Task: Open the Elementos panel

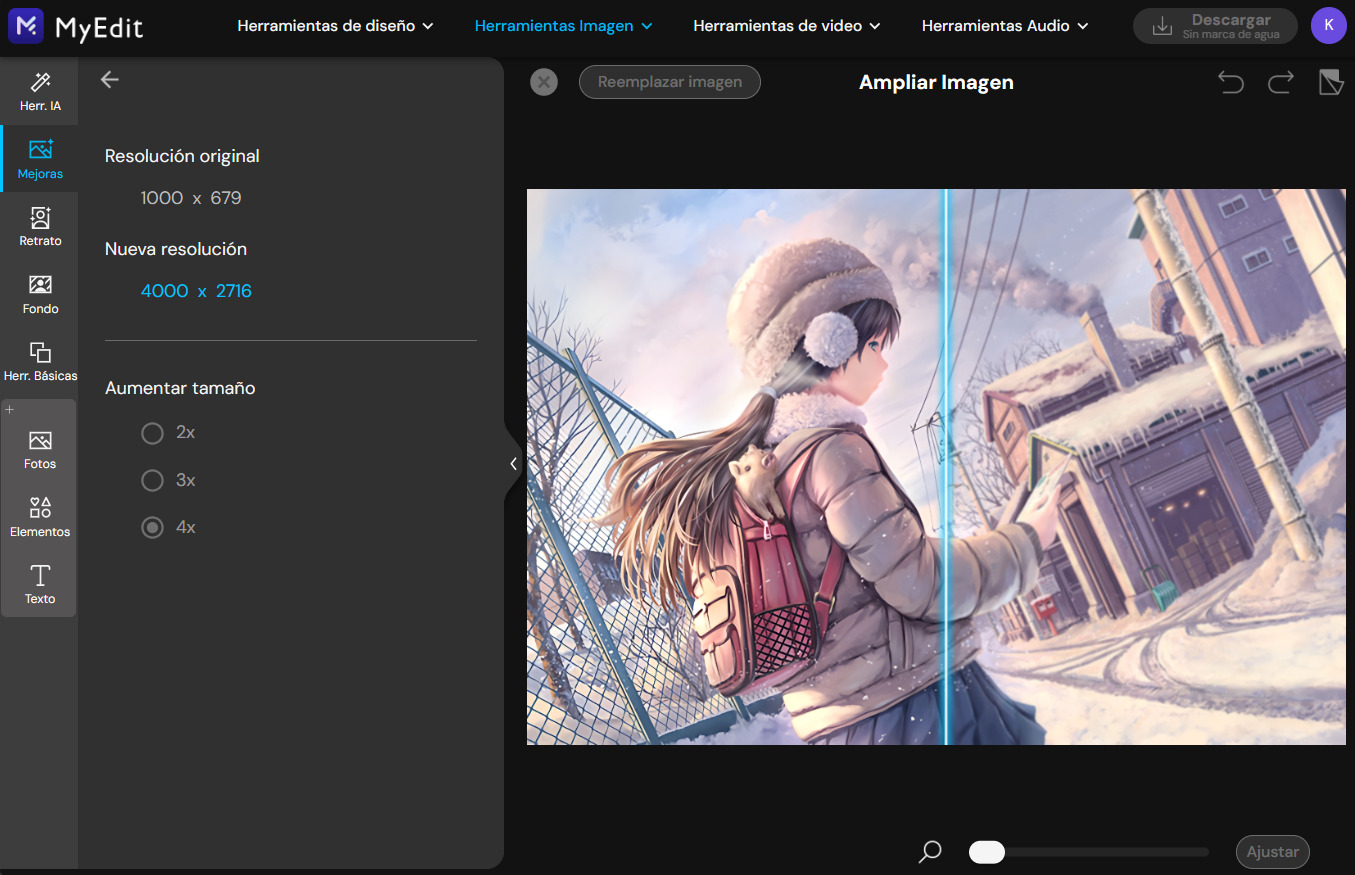Action: (x=40, y=517)
